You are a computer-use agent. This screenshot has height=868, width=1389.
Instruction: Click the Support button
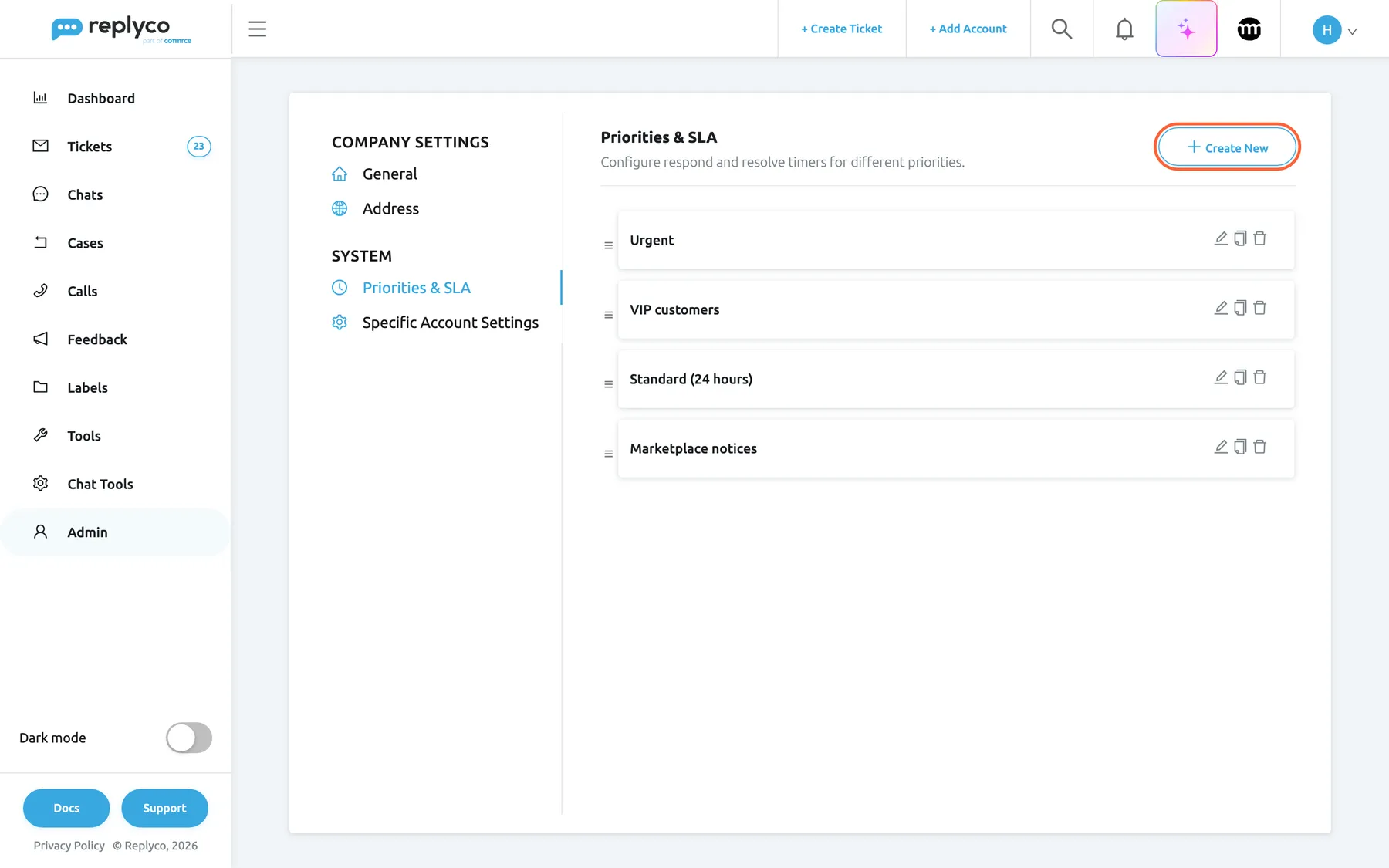click(x=164, y=808)
